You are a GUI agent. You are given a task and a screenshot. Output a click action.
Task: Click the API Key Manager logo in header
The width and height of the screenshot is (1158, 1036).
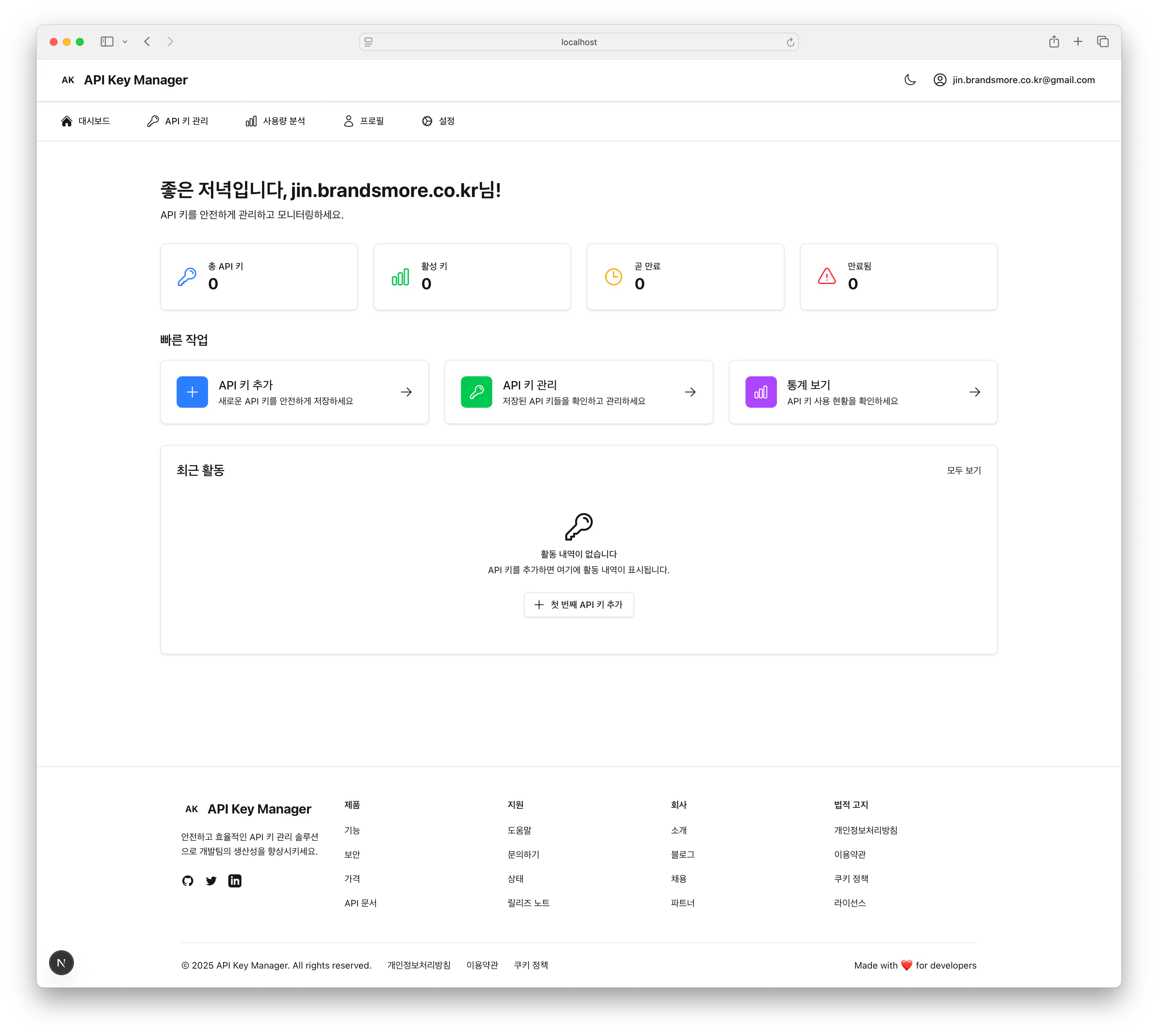click(x=124, y=80)
